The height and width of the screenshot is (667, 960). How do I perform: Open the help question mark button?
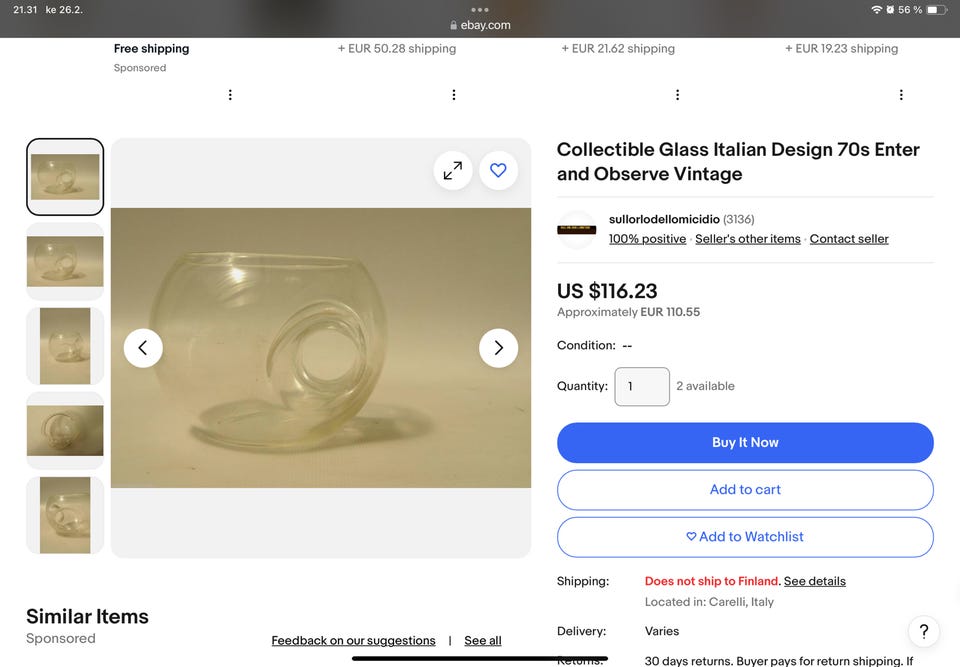click(x=924, y=631)
